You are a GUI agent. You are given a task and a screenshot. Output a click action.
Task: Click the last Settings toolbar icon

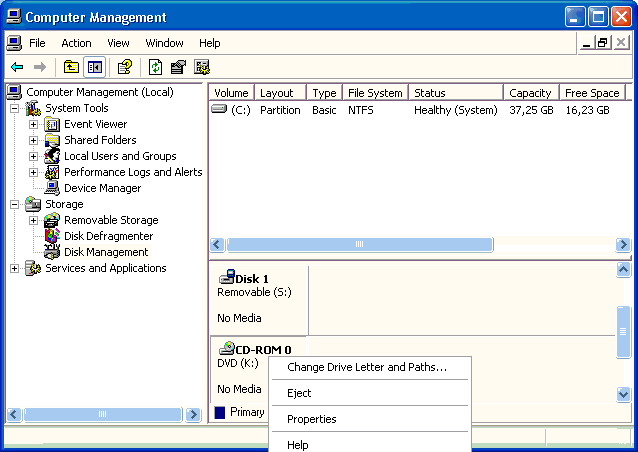point(202,67)
